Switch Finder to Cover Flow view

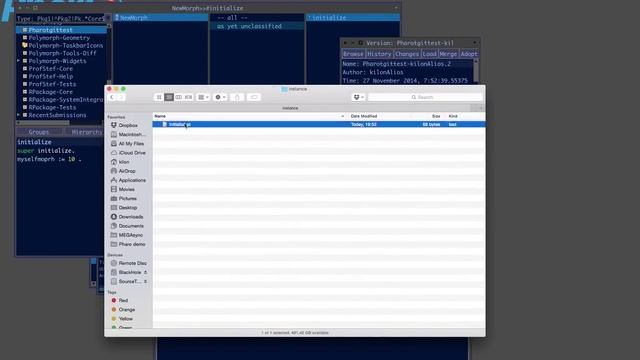(188, 97)
